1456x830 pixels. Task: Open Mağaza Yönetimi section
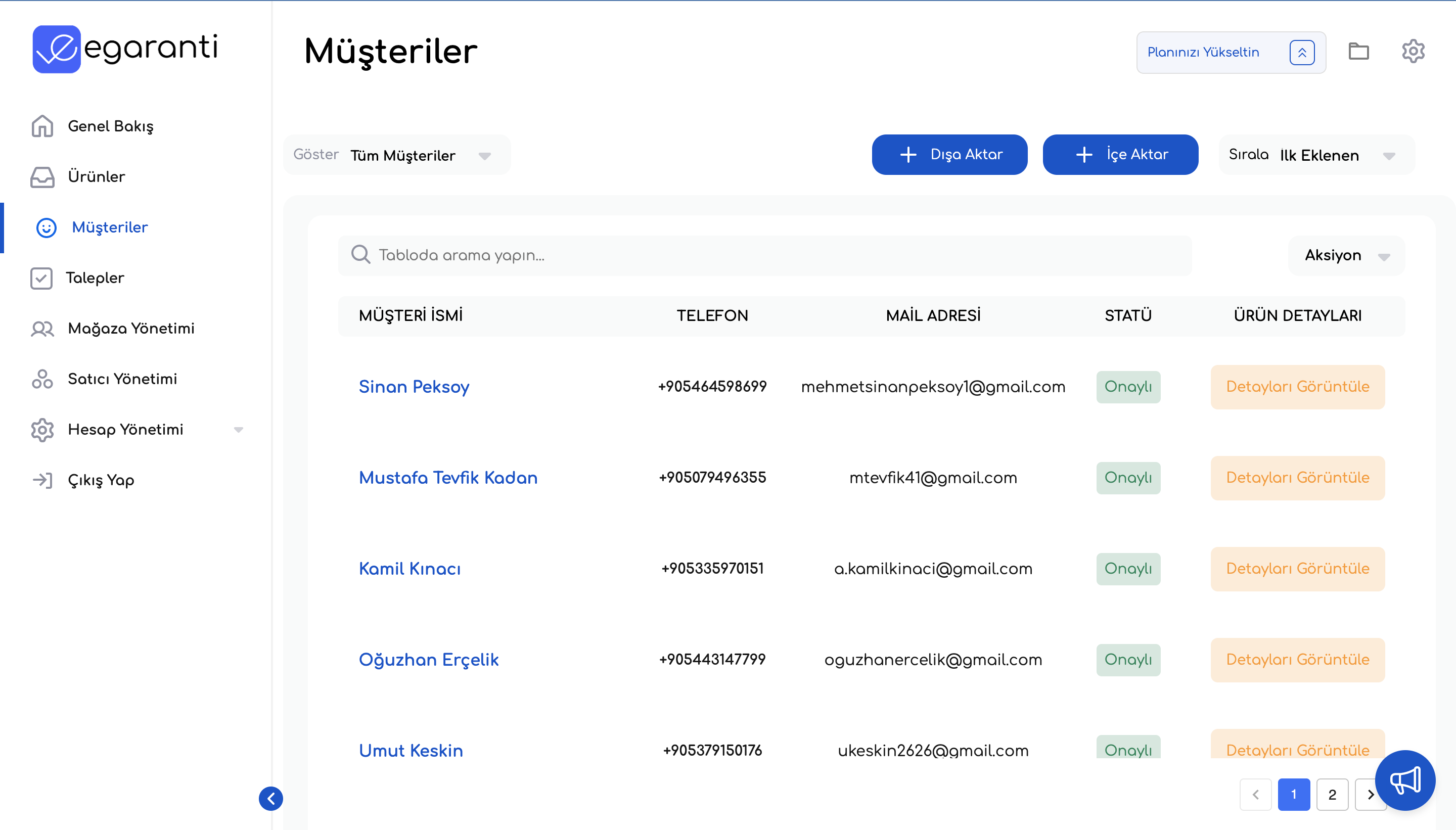point(130,329)
